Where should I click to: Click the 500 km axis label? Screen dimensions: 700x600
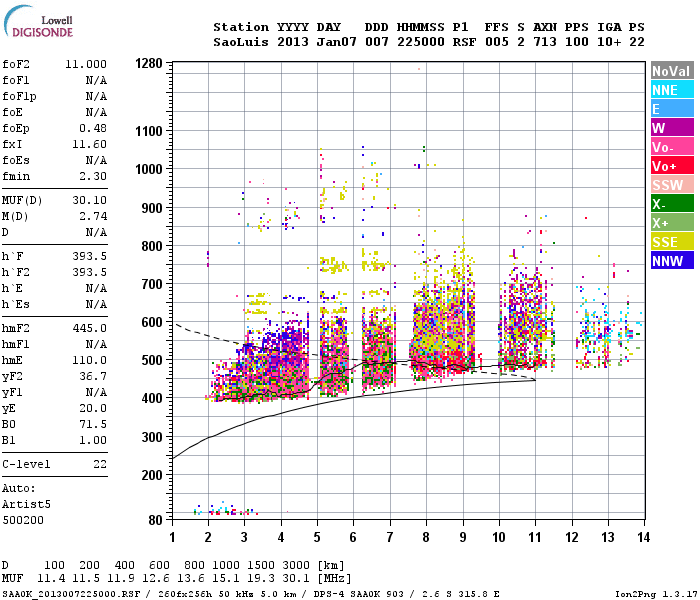(x=152, y=360)
